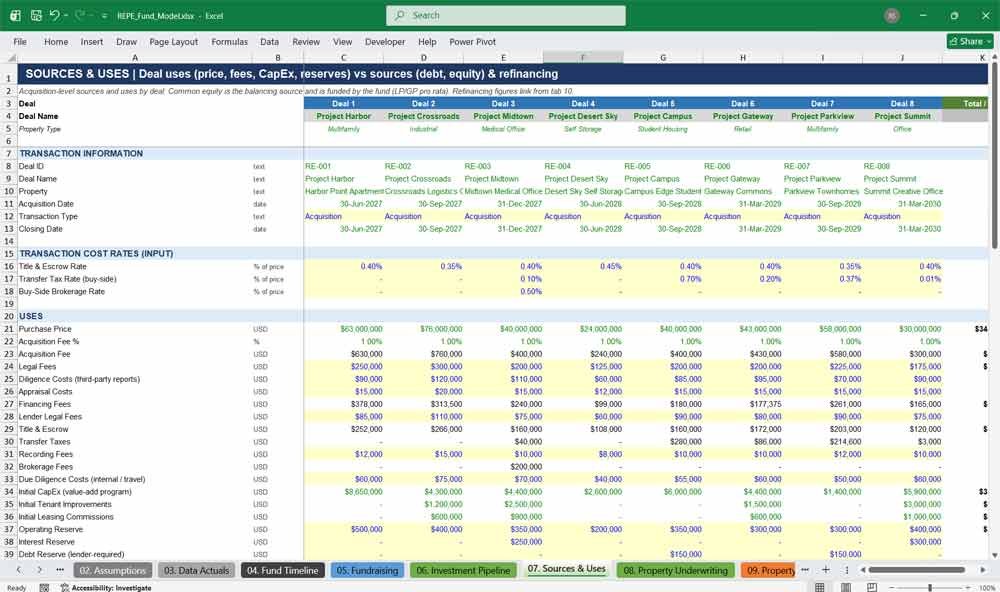Open the Help ribbon tab
The image size is (1000, 592).
[427, 41]
